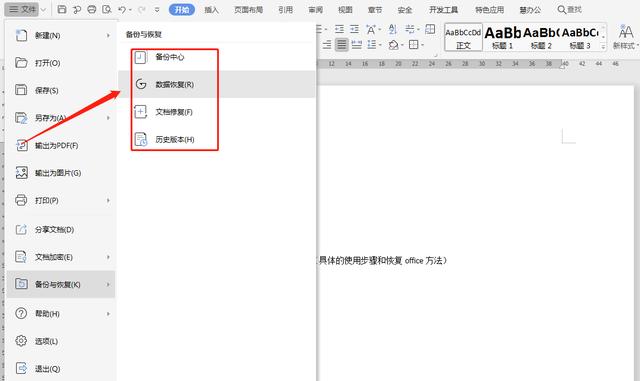Viewport: 640px width, 381px height.
Task: Click the borders grid icon
Action: 413,45
